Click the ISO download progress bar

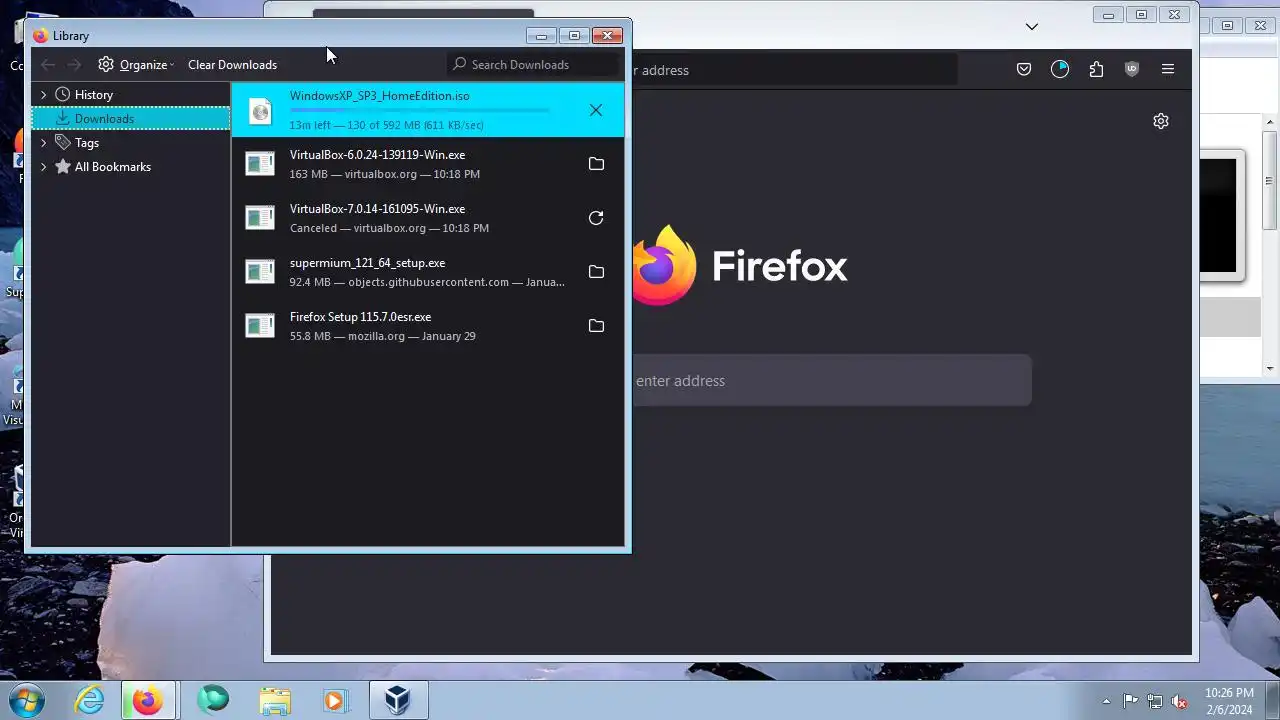point(420,110)
